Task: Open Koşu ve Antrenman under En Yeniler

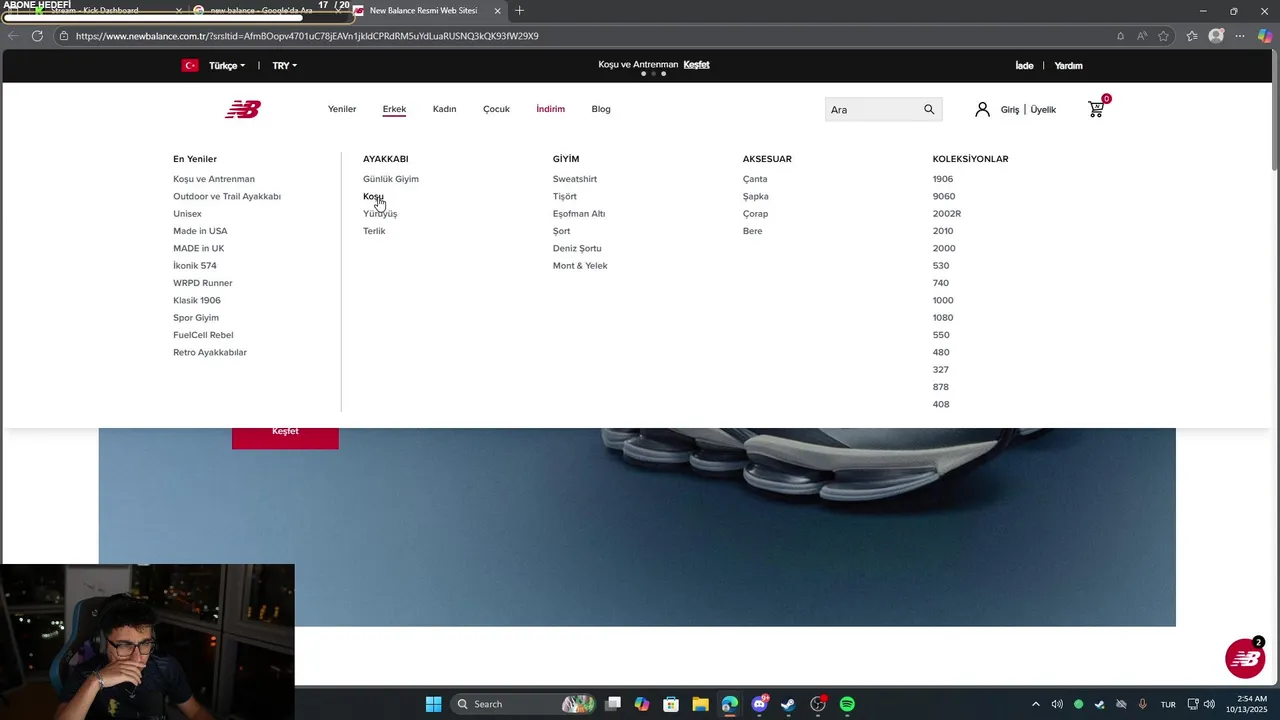Action: 214,179
